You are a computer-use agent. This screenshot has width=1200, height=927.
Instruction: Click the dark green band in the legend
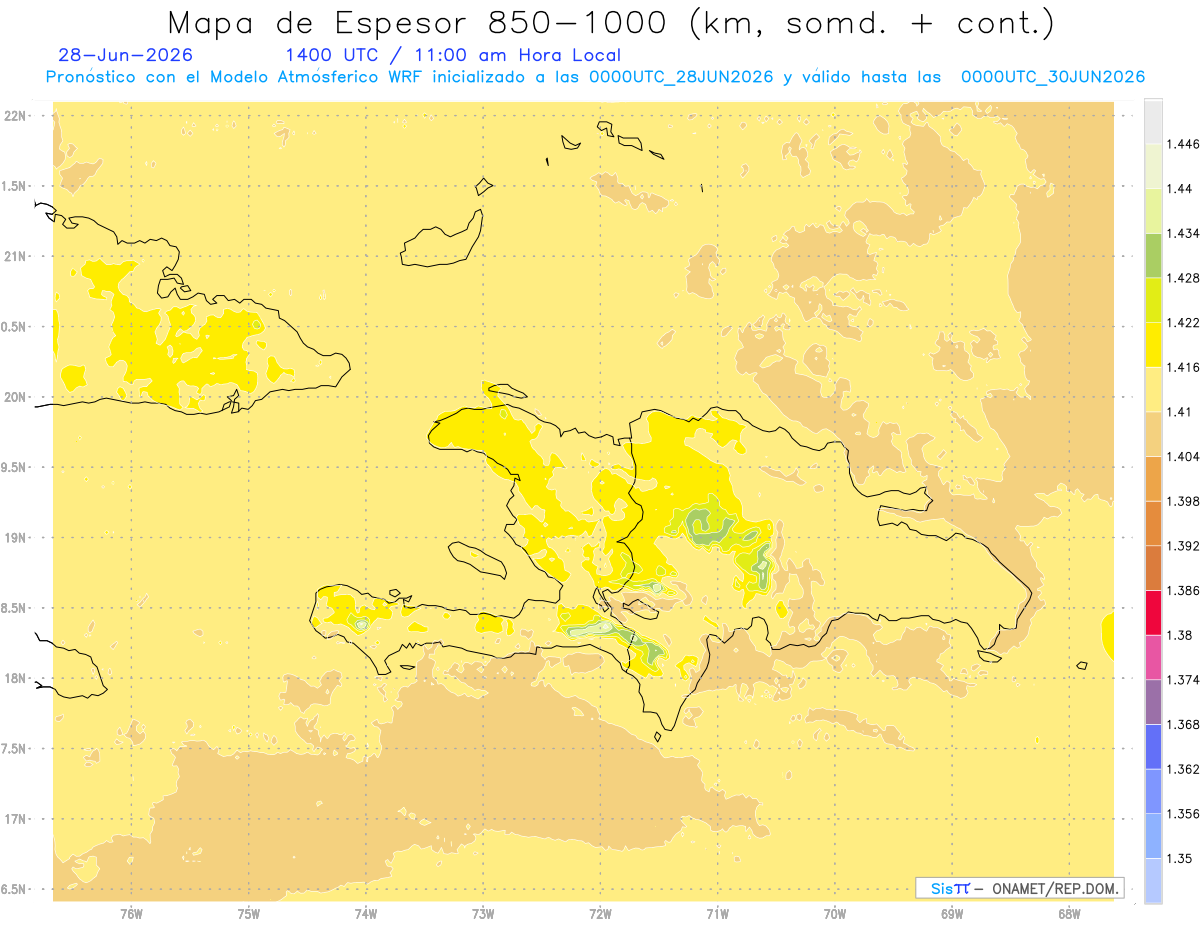pyautogui.click(x=1153, y=255)
